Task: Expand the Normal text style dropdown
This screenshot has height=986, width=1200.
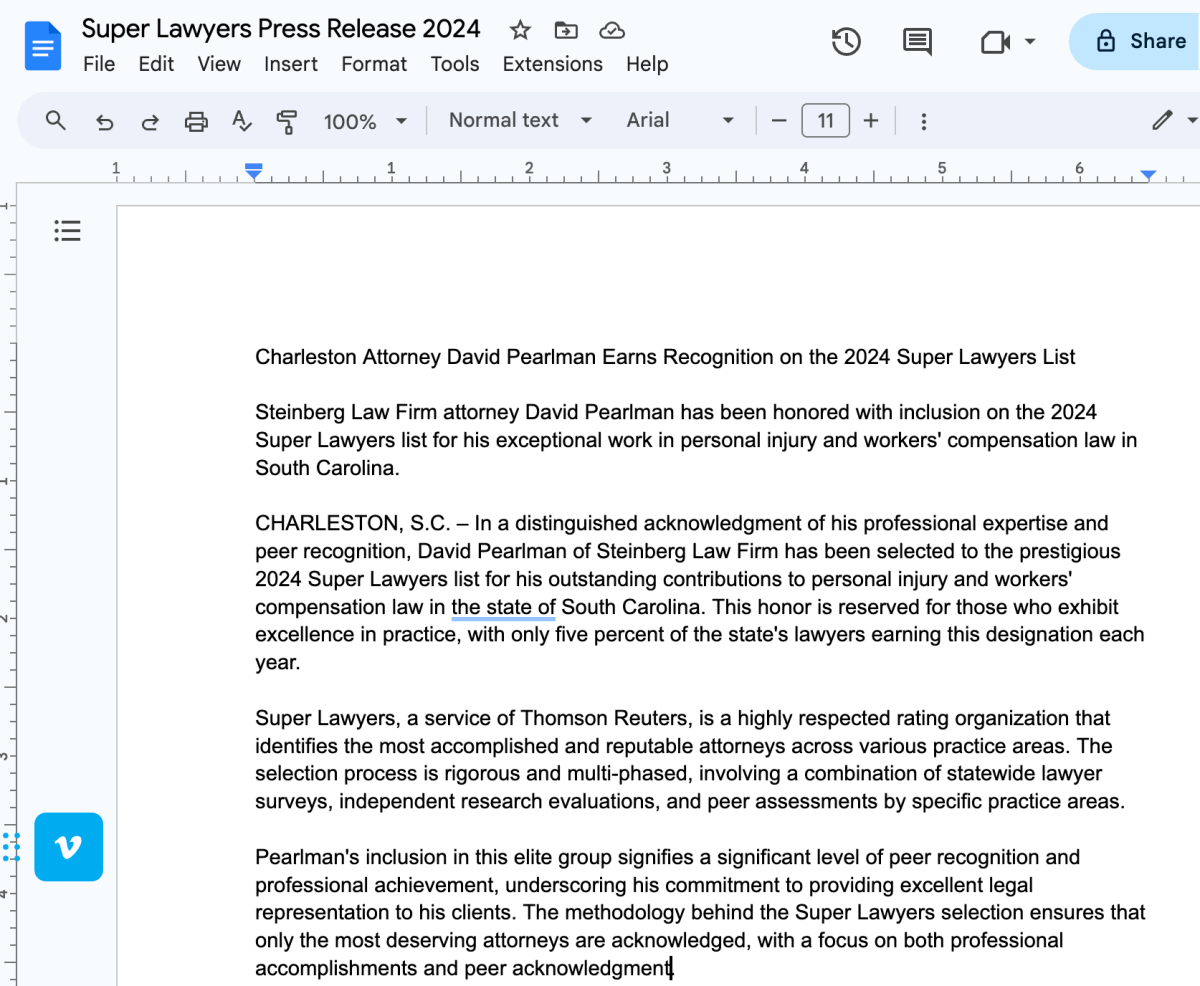Action: 519,120
